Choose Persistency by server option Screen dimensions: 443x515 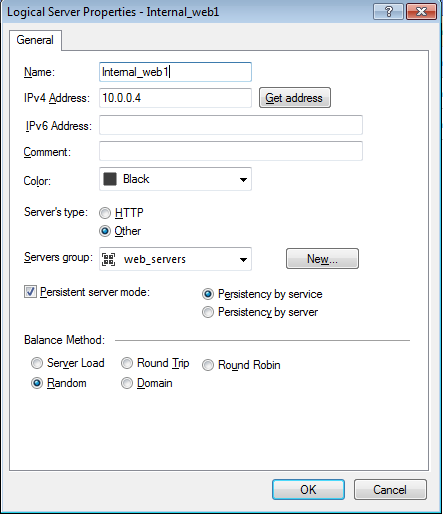click(x=208, y=312)
